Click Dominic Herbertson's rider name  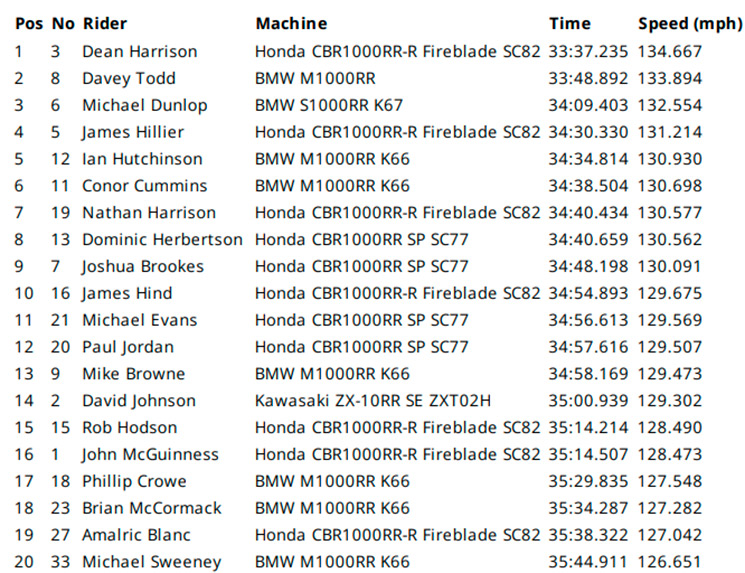click(162, 239)
